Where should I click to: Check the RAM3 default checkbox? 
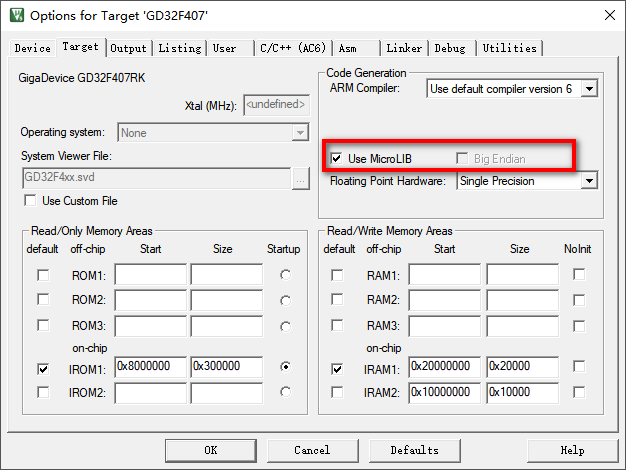pos(337,325)
